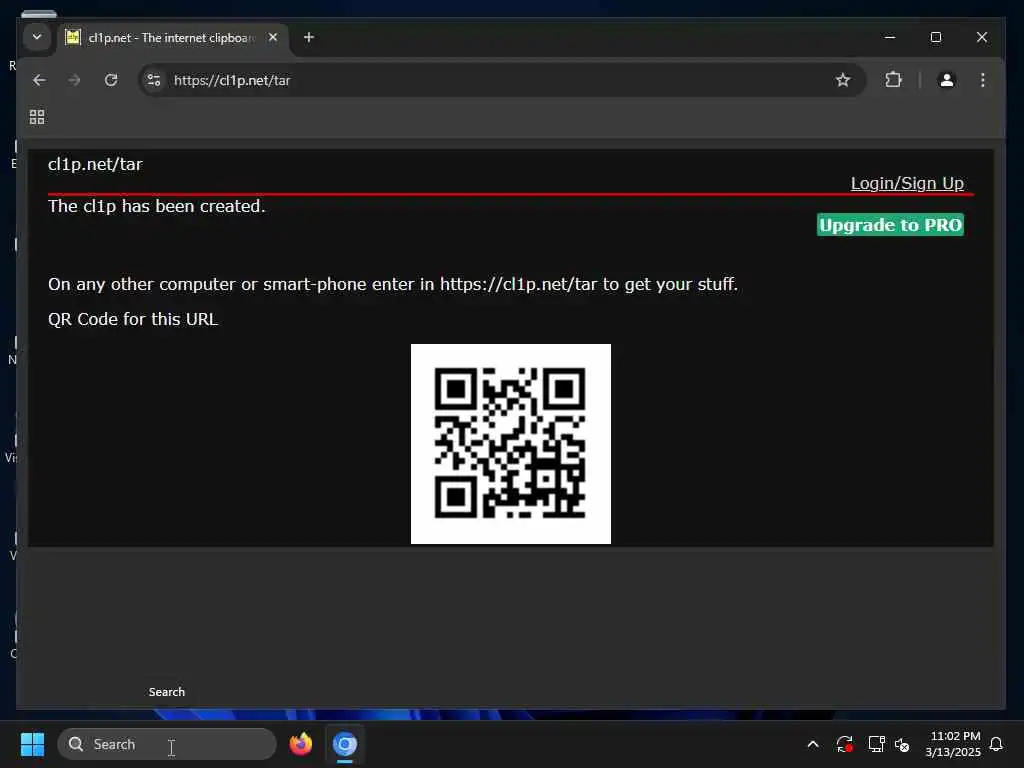The image size is (1024, 768).
Task: Open the Windows Start menu
Action: 33,744
